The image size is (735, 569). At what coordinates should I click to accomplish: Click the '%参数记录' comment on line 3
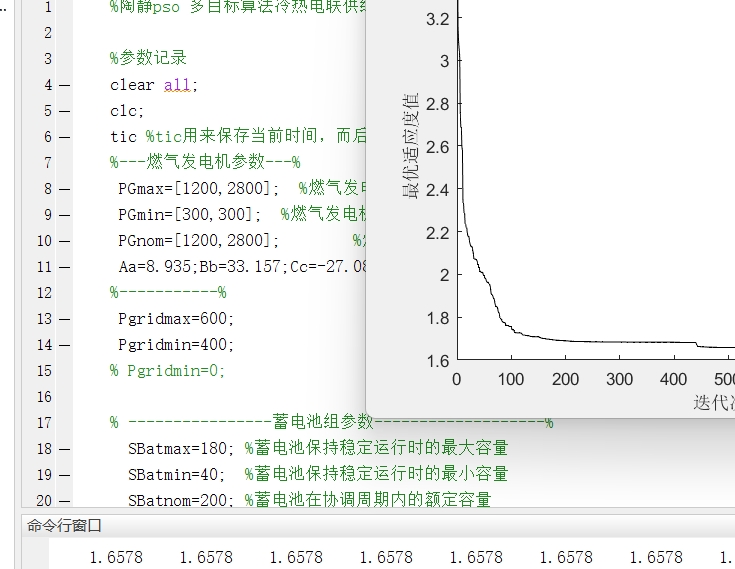(148, 58)
